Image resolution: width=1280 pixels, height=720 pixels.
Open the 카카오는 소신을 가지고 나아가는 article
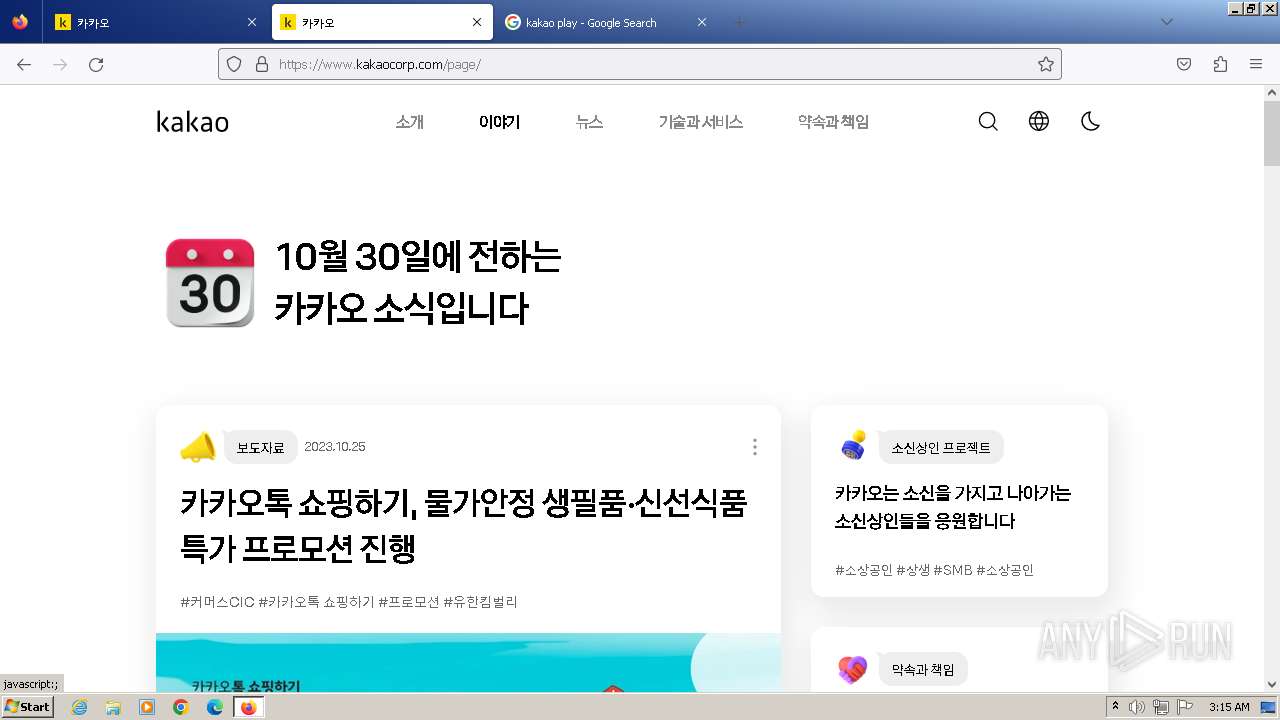(953, 507)
